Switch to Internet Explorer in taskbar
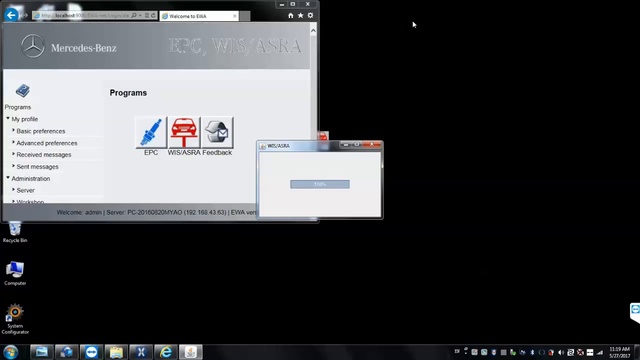The width and height of the screenshot is (640, 360). pyautogui.click(x=166, y=352)
